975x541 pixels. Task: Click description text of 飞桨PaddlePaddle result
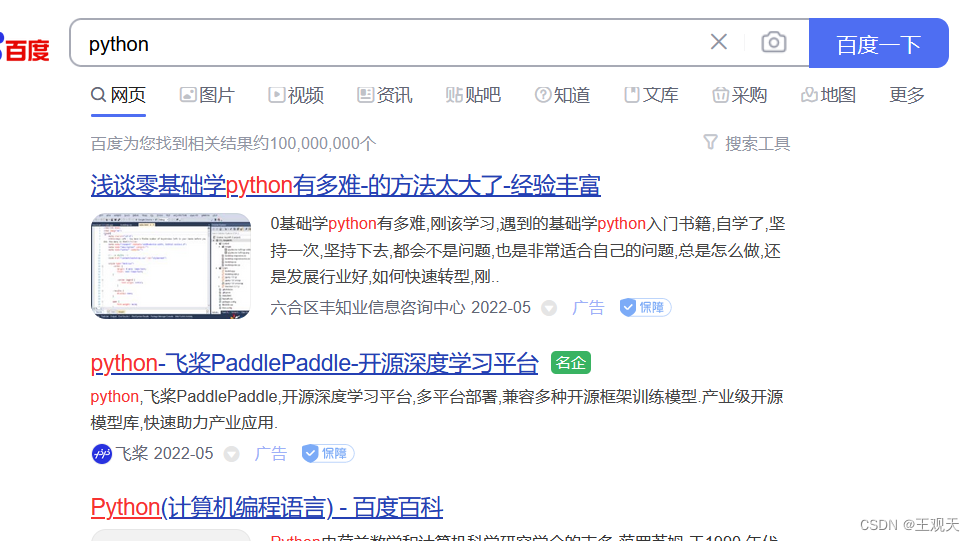click(x=437, y=409)
